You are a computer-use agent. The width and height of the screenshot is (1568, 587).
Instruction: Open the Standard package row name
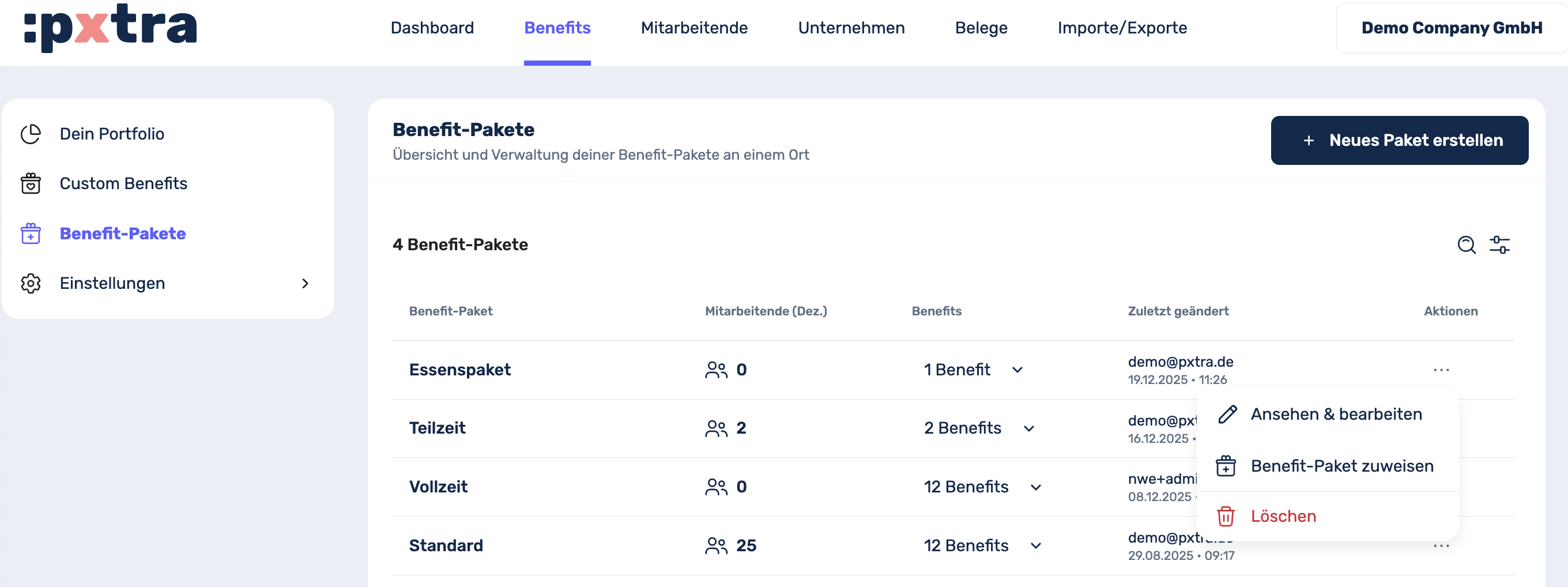point(446,545)
